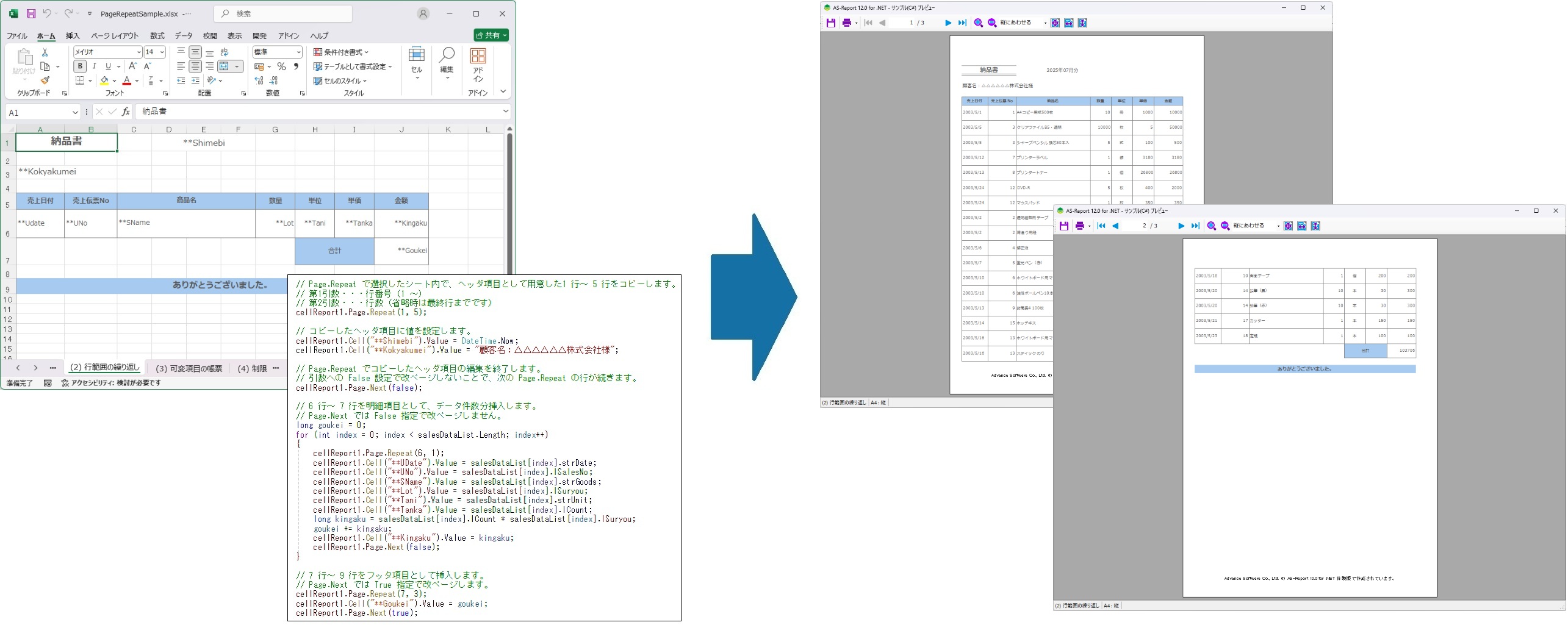Image resolution: width=1568 pixels, height=625 pixels.
Task: Jump to first page in the 2/3 preview
Action: pos(1101,226)
